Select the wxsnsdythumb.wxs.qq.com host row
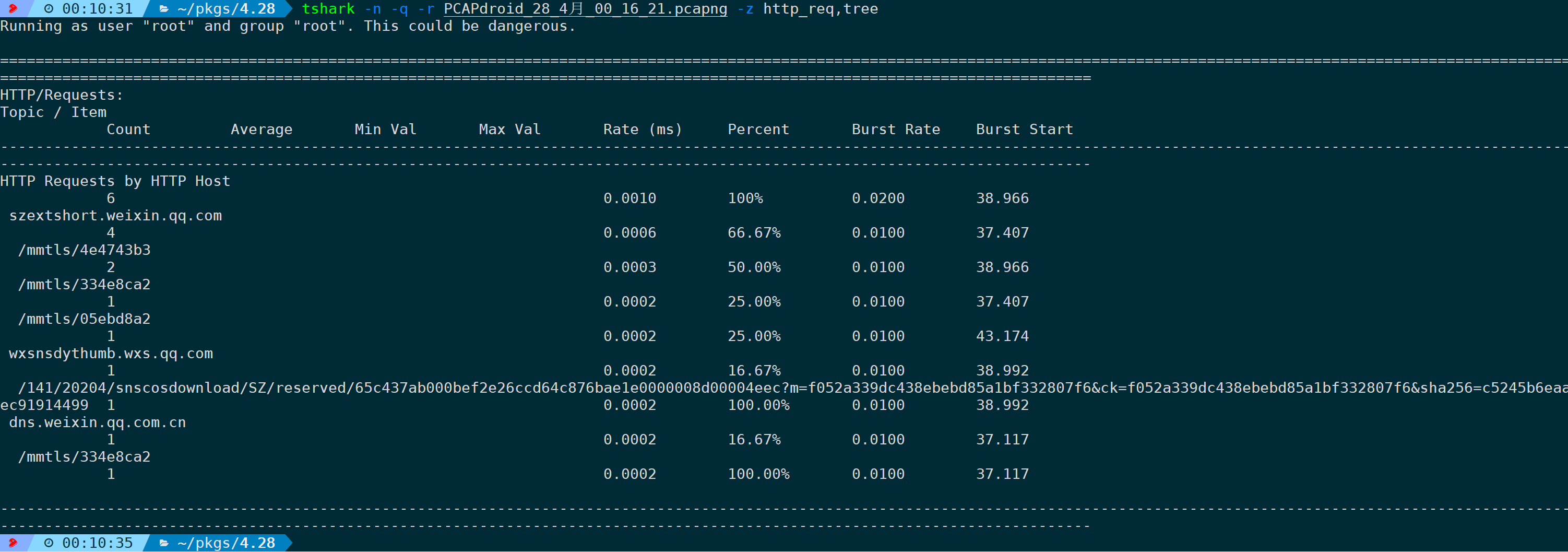1568x552 pixels. 111,354
